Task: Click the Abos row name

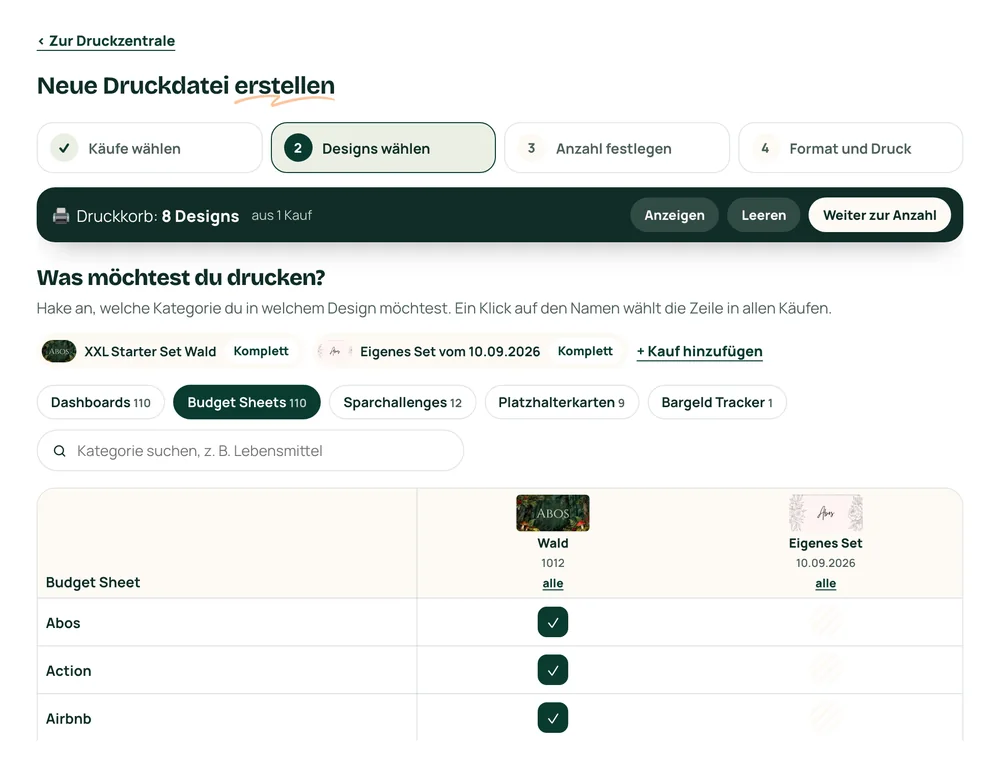Action: pos(63,623)
